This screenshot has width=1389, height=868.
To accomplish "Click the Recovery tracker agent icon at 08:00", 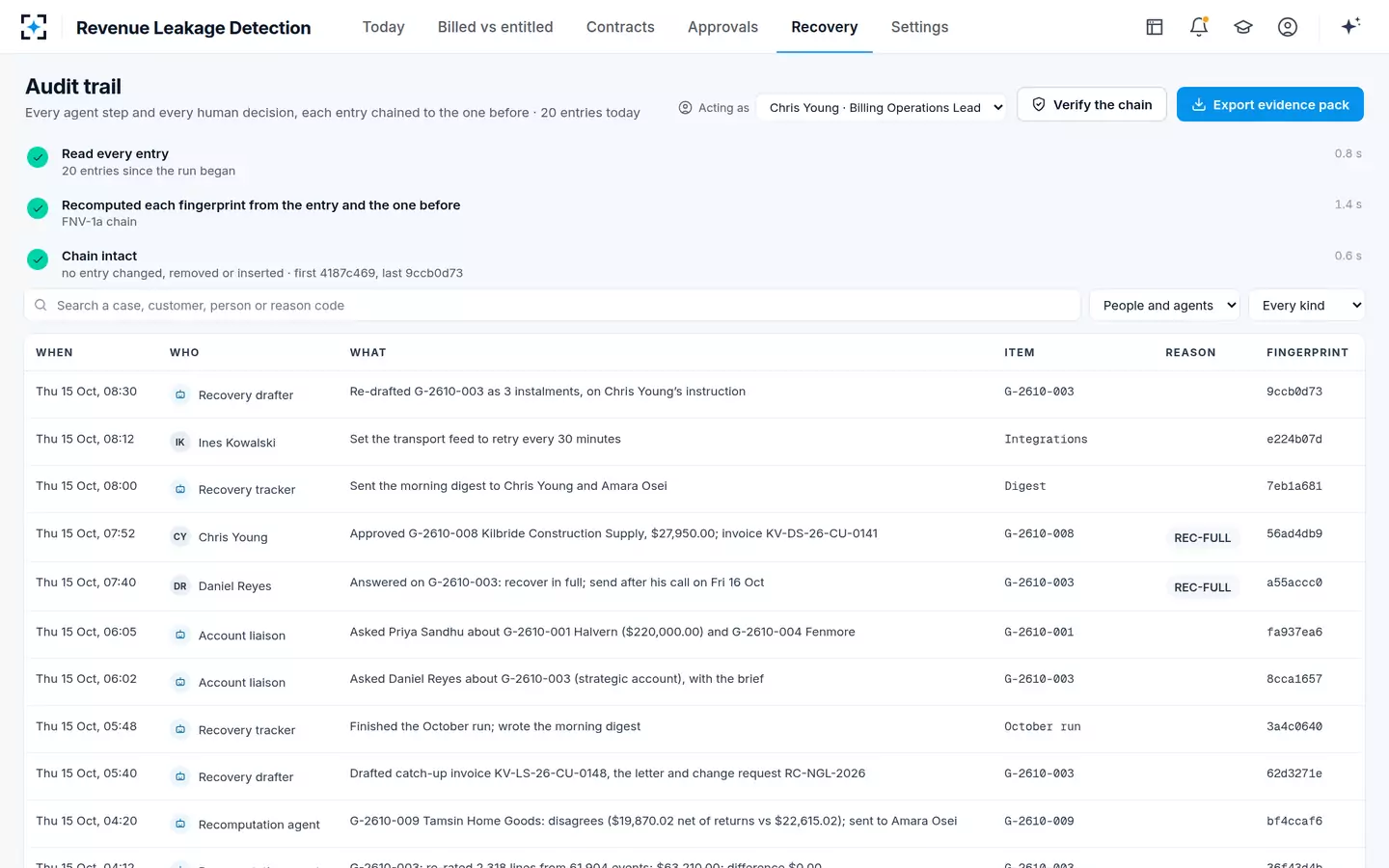I will tap(180, 490).
